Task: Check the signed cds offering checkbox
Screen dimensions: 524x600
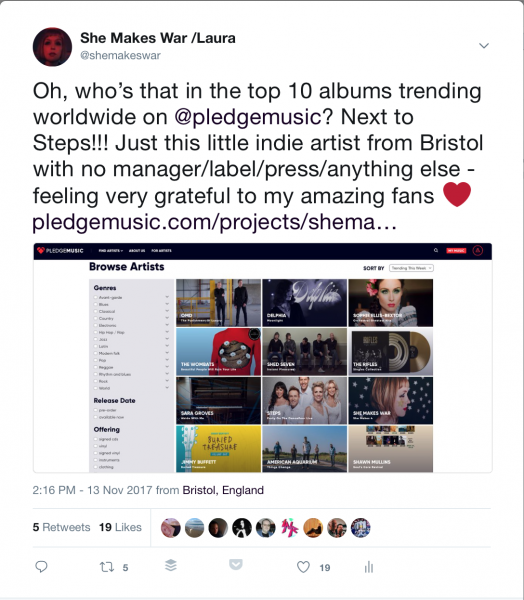Action: [96, 439]
